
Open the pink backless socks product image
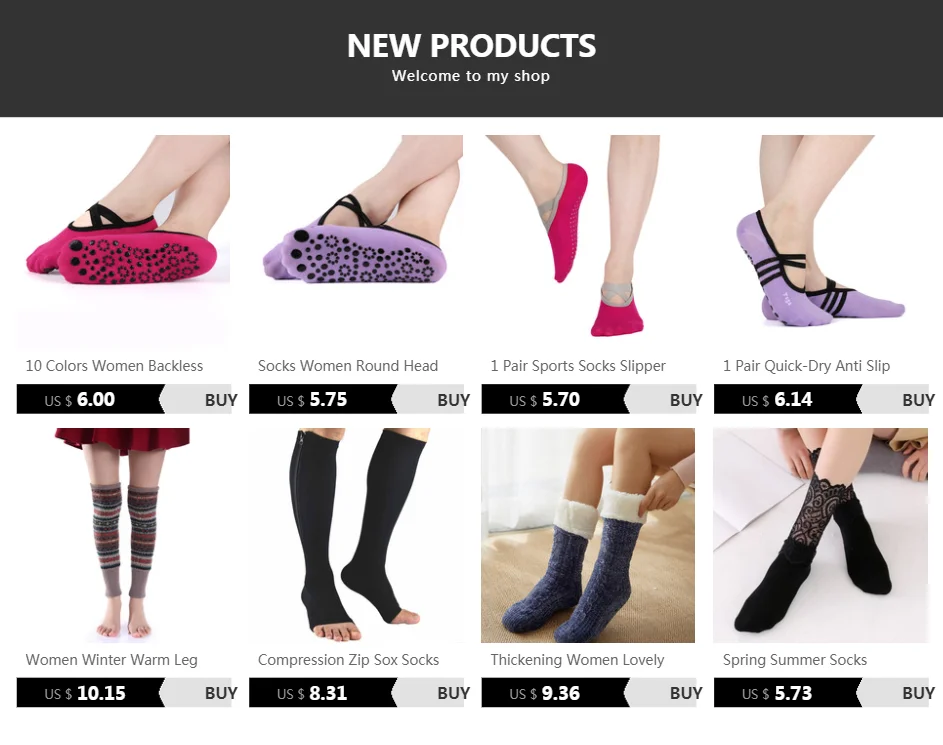[123, 242]
